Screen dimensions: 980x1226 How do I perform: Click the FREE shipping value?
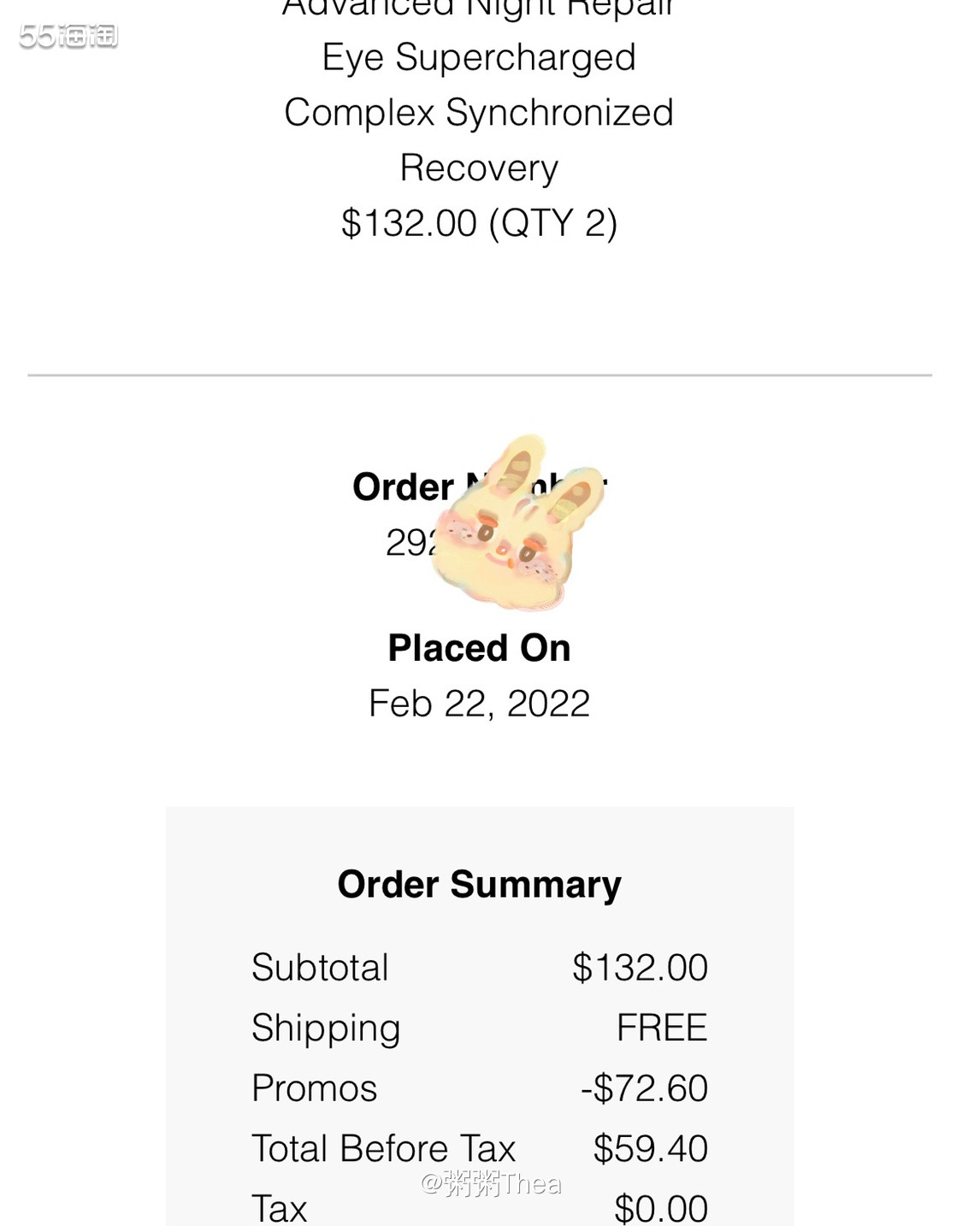tap(662, 1028)
